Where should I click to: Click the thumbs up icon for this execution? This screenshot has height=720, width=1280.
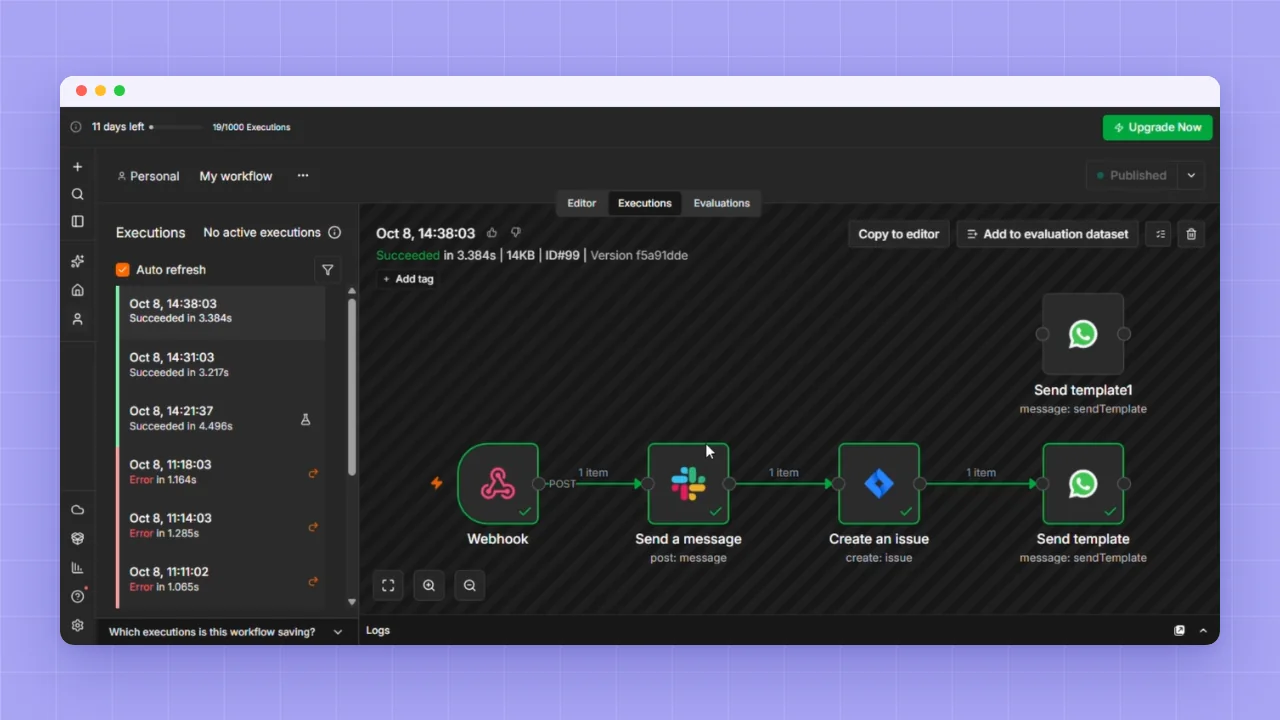492,233
